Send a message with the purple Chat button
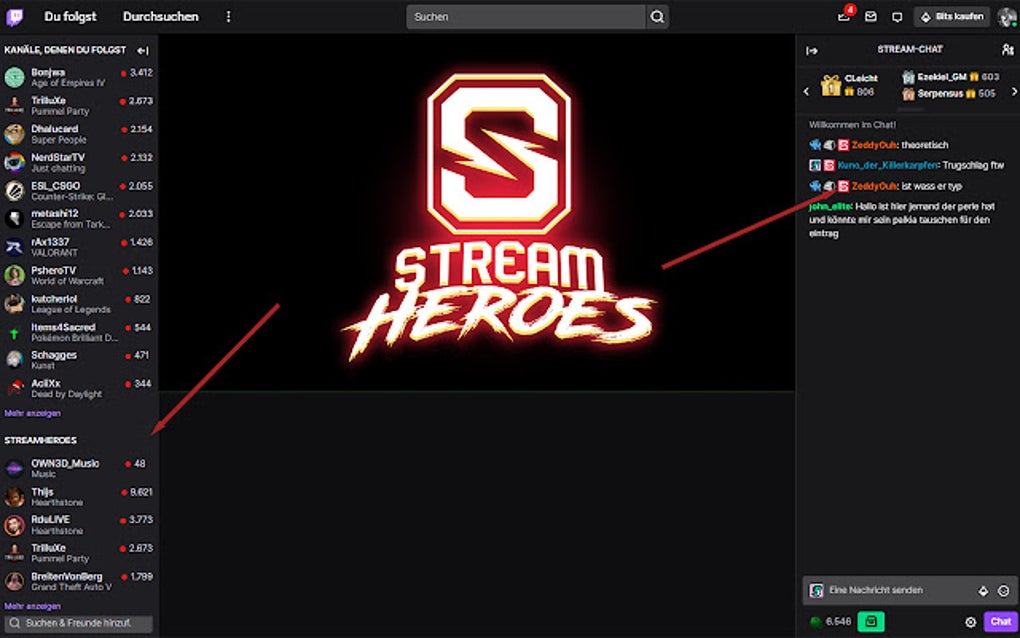This screenshot has height=638, width=1020. pyautogui.click(x=1001, y=621)
